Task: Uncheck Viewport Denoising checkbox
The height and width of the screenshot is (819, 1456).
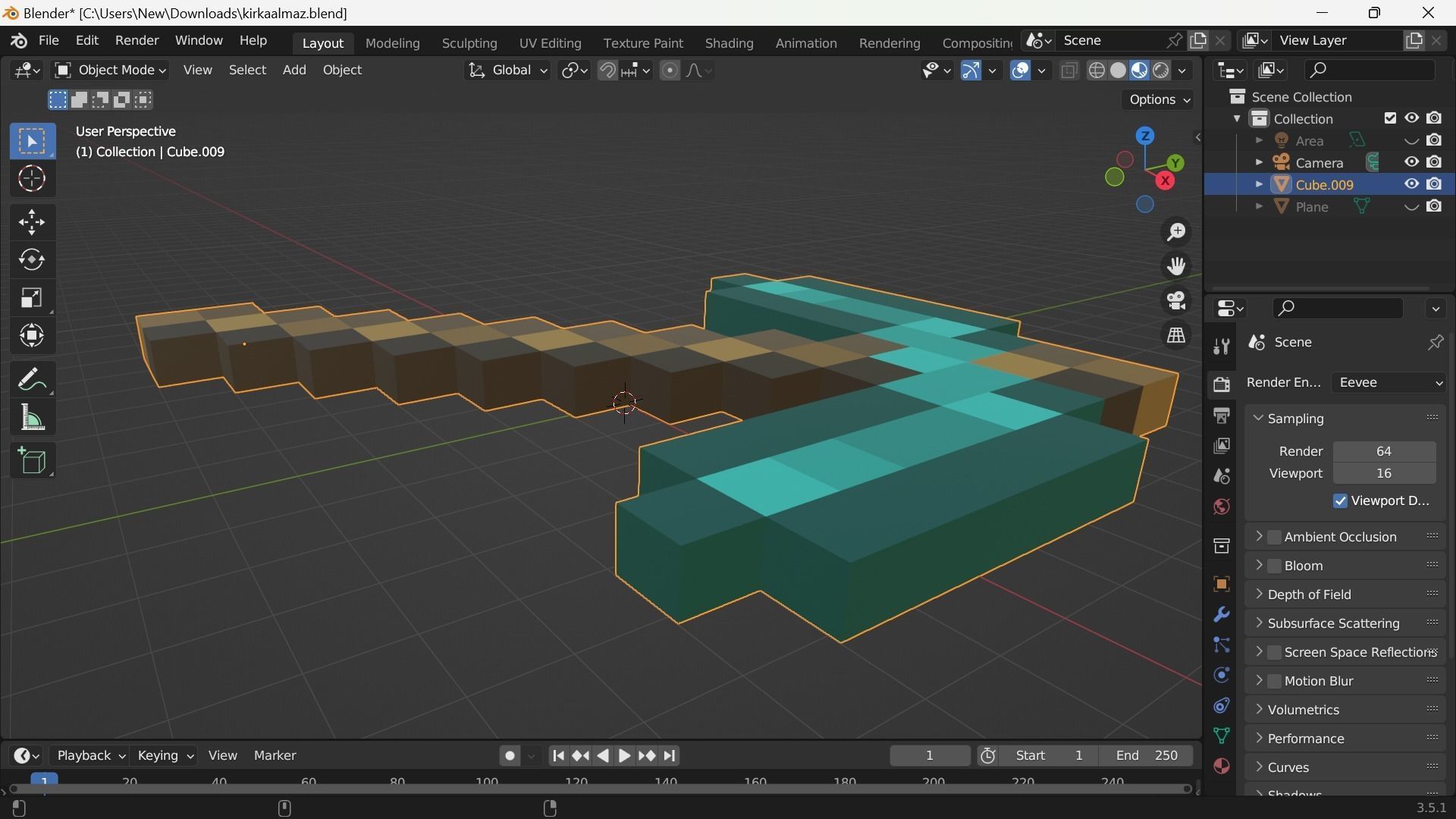Action: [x=1340, y=501]
